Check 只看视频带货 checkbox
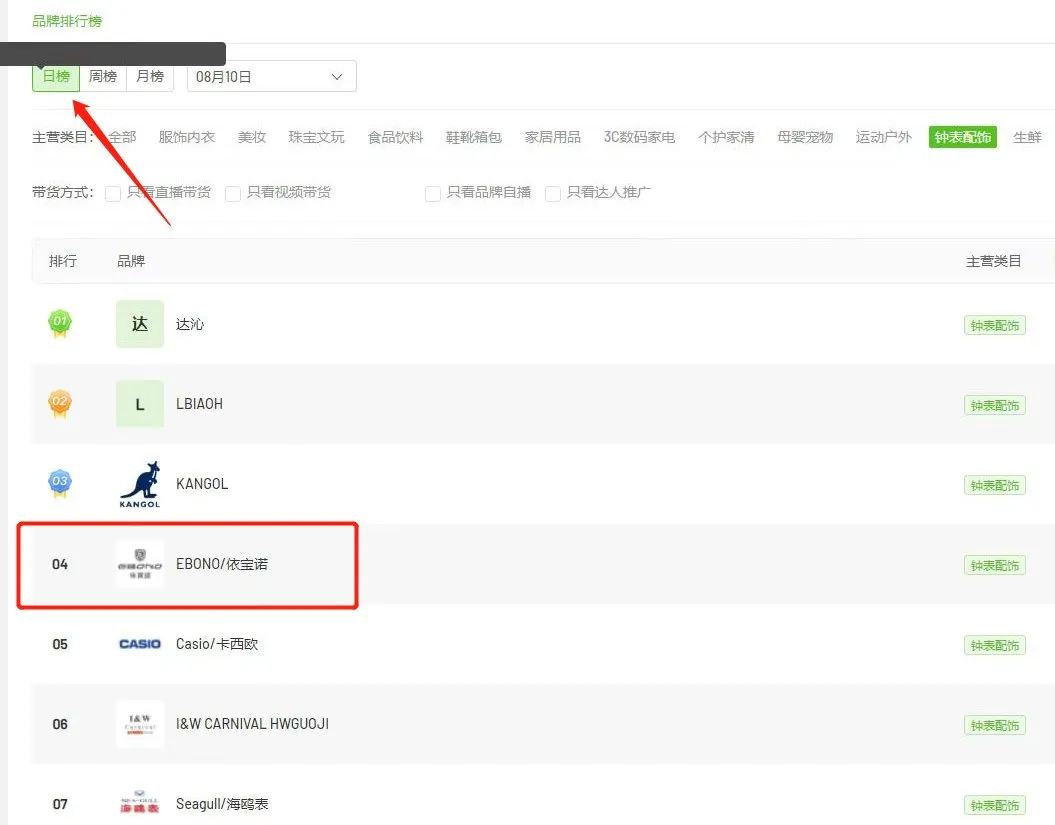The width and height of the screenshot is (1055, 825). pyautogui.click(x=233, y=194)
